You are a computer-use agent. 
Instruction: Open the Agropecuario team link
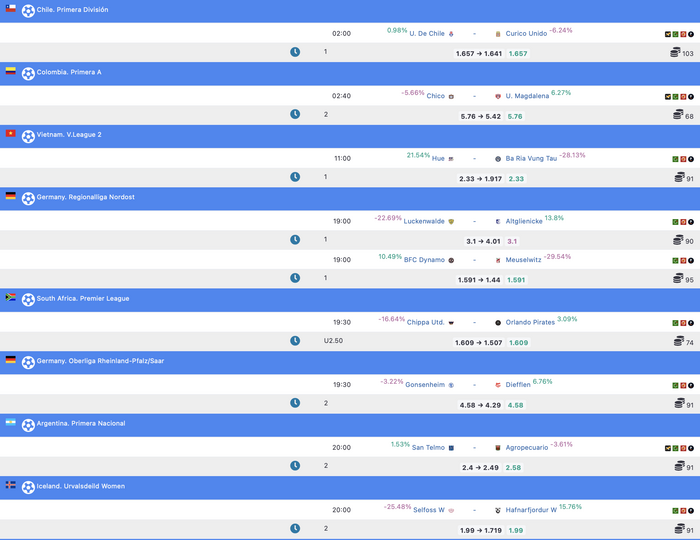click(x=526, y=448)
